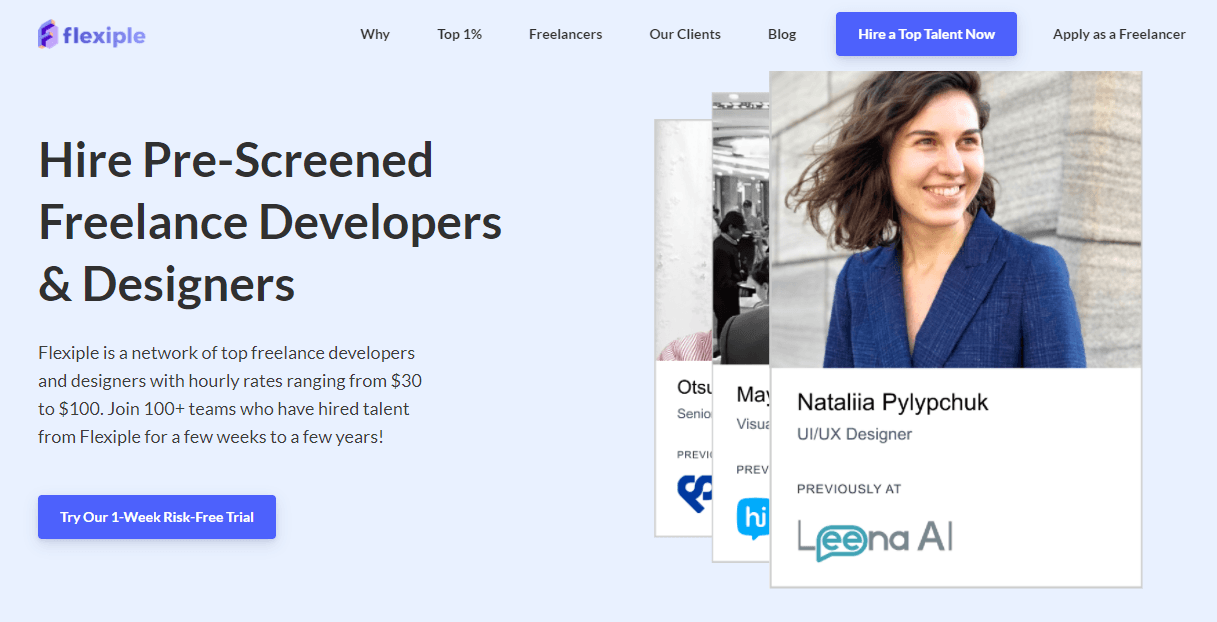The width and height of the screenshot is (1217, 622).
Task: Click Apply as a Freelancer link
Action: 1119,34
